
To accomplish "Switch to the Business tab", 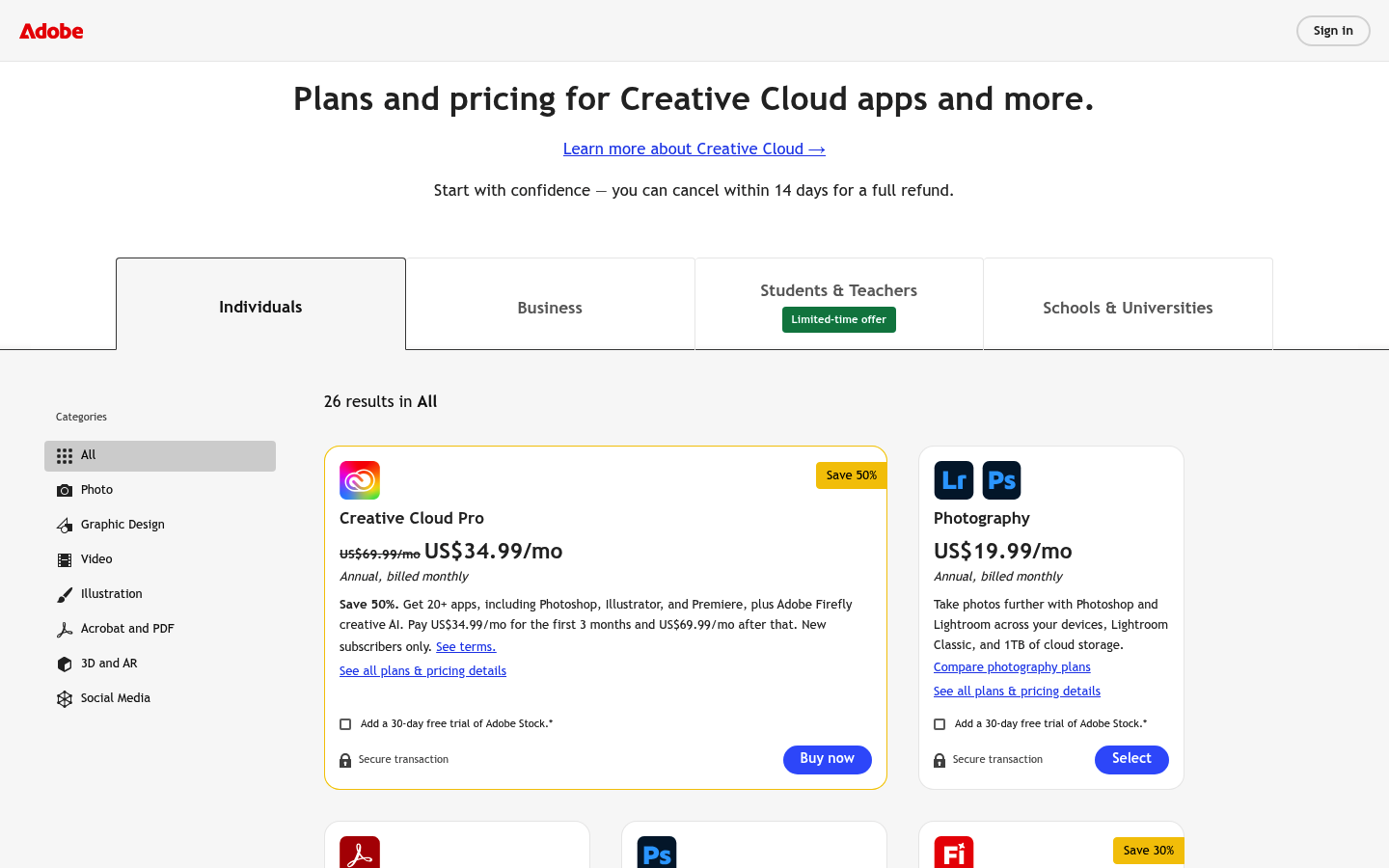I will click(550, 304).
